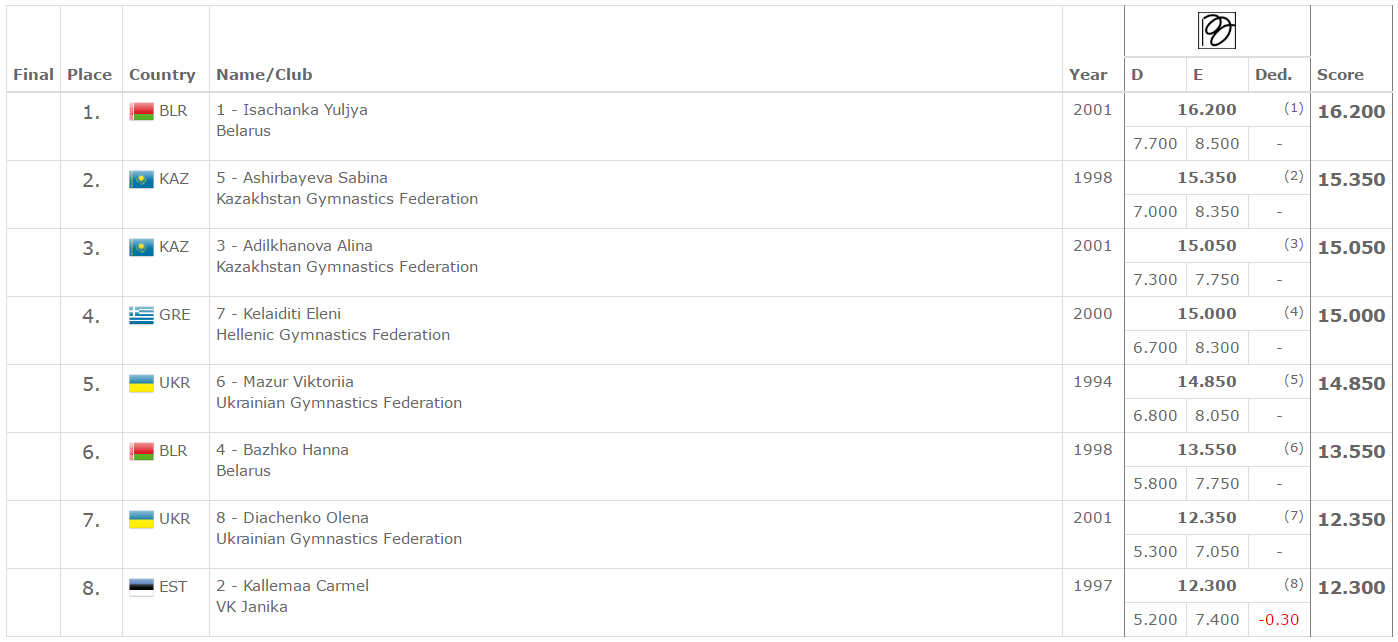
Task: Click the Year column header
Action: click(x=1088, y=75)
